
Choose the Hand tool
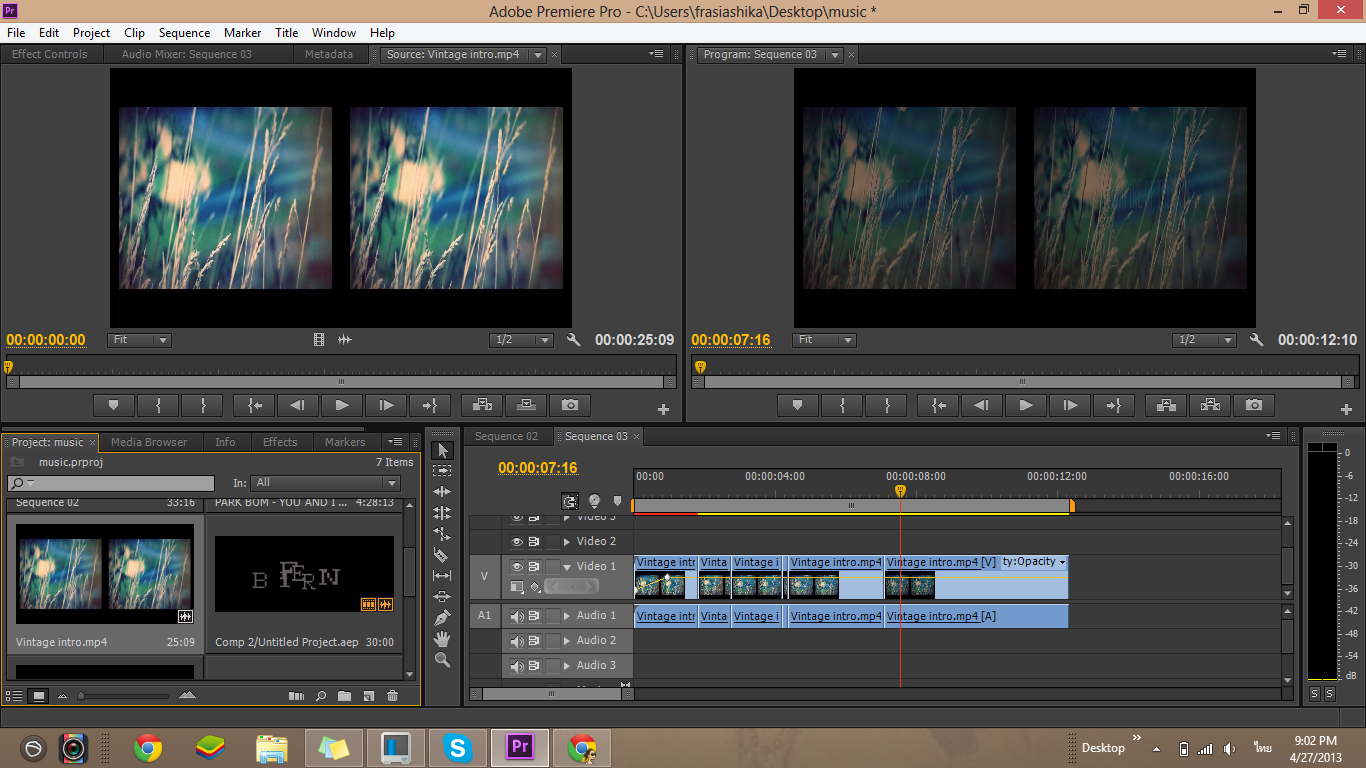pyautogui.click(x=442, y=639)
